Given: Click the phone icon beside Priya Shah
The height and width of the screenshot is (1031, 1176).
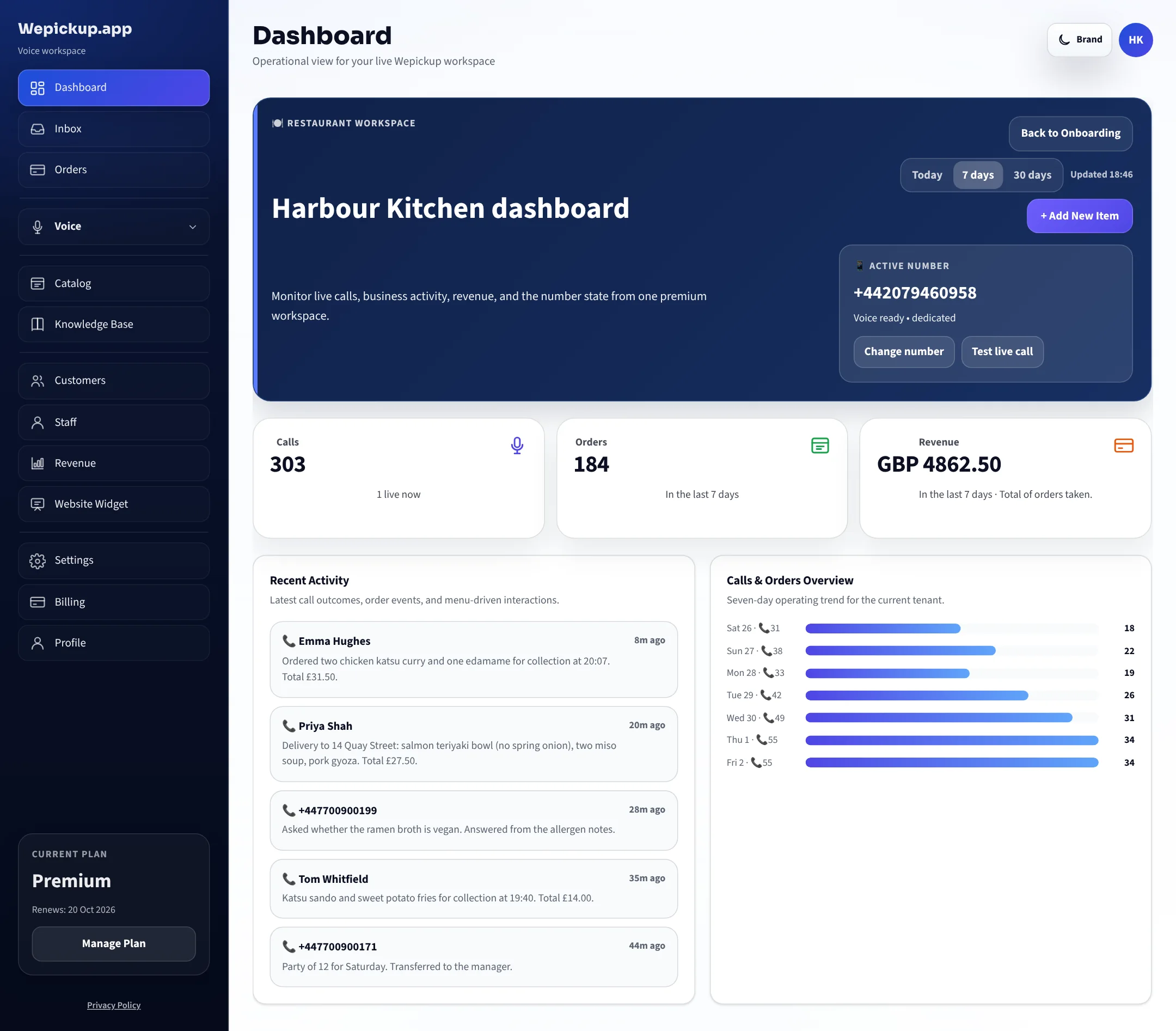Looking at the screenshot, I should click(289, 726).
